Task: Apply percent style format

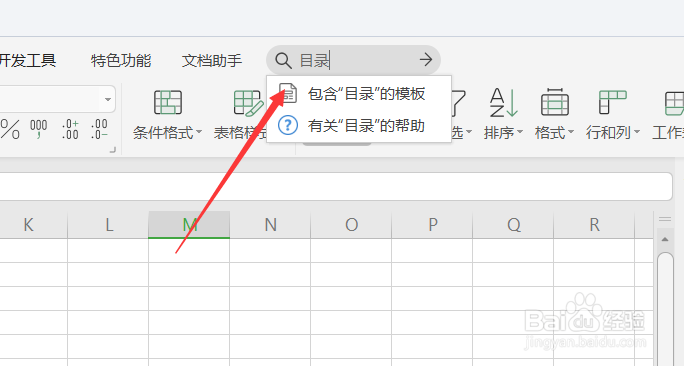Action: click(x=10, y=130)
